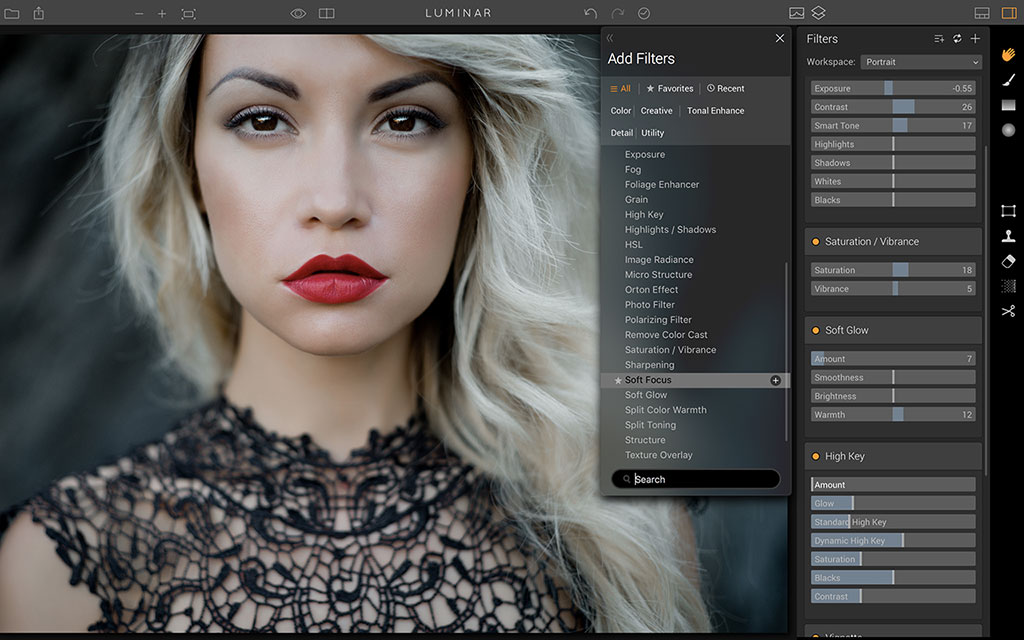Viewport: 1024px width, 640px height.
Task: Click the Share export icon
Action: tap(39, 13)
